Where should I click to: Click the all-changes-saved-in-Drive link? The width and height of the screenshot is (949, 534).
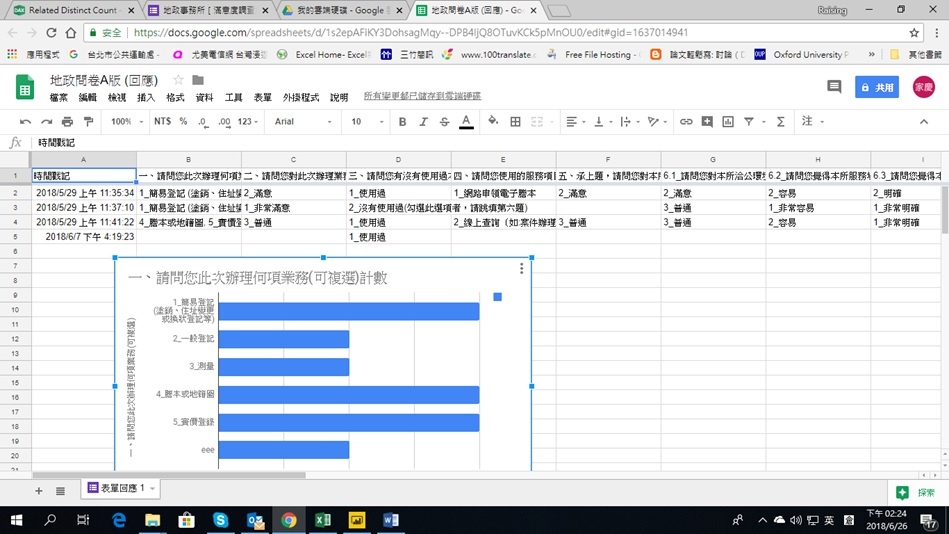[422, 96]
